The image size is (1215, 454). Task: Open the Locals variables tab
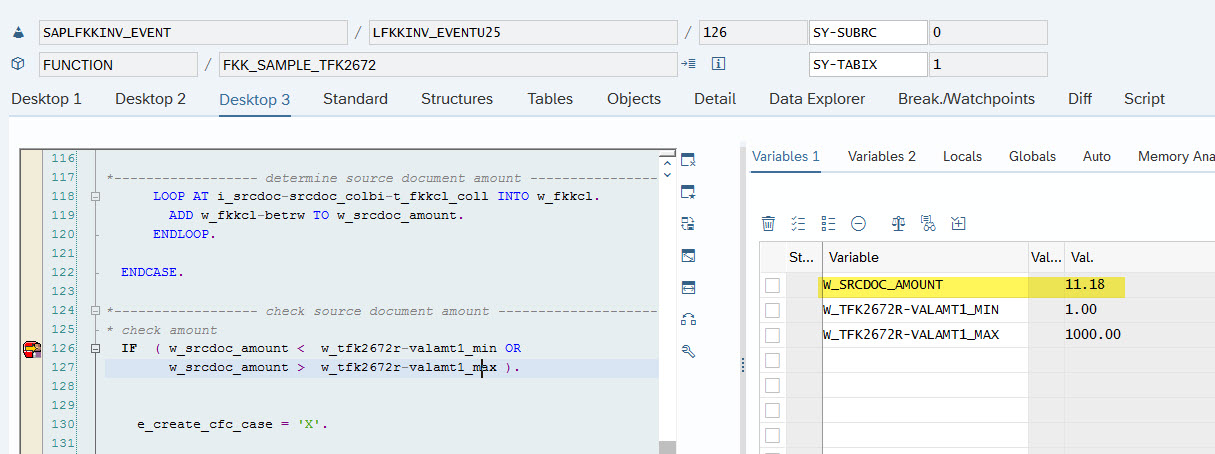click(962, 156)
